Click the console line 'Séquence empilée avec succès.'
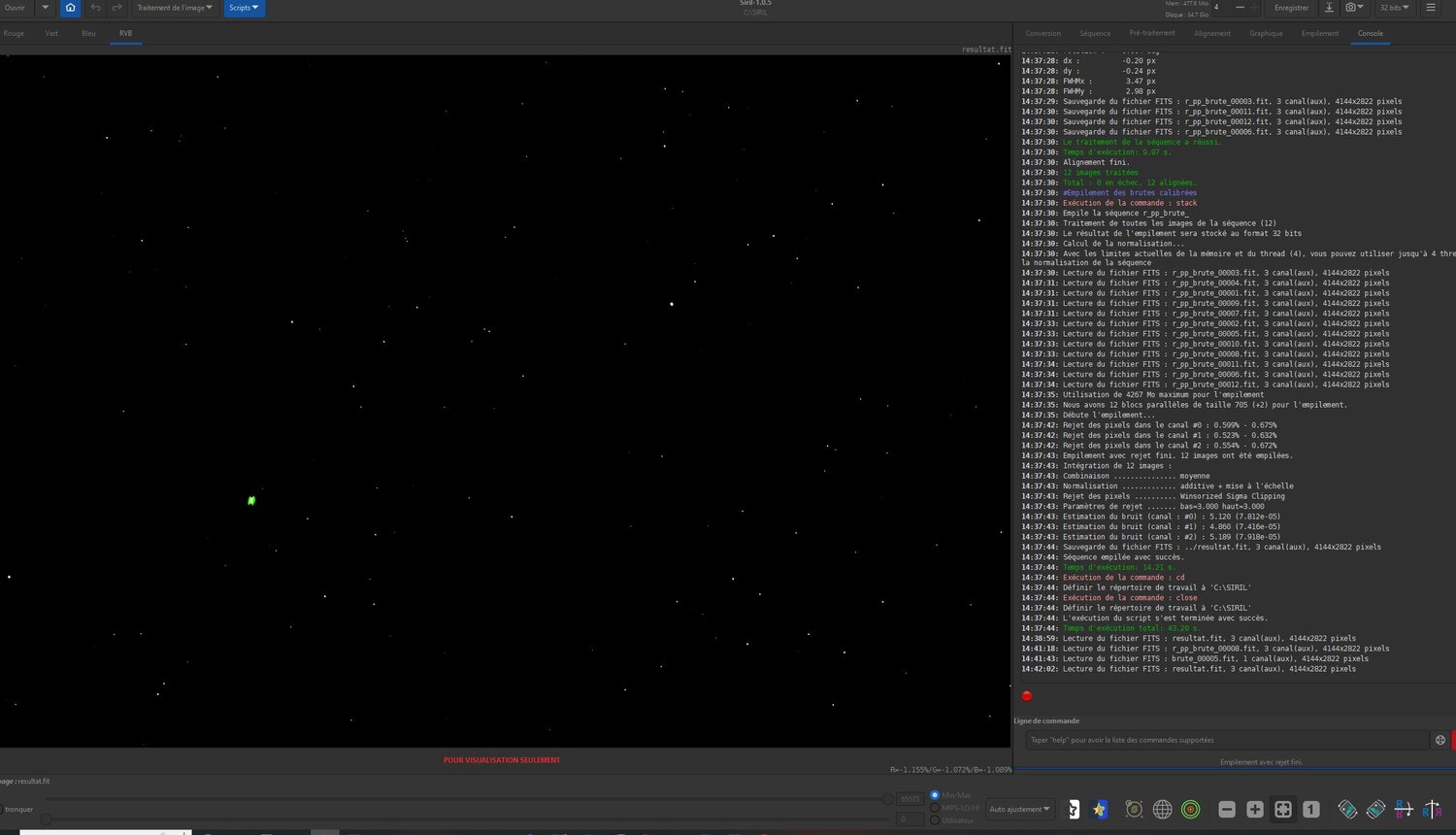 coord(1123,557)
